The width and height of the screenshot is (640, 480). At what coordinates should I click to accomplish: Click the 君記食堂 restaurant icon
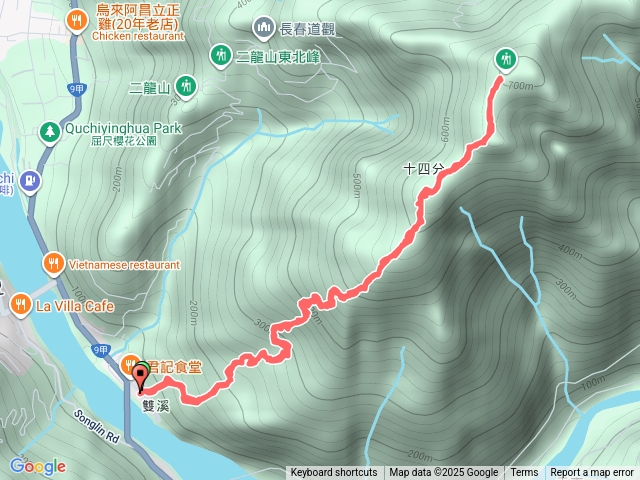tap(130, 364)
